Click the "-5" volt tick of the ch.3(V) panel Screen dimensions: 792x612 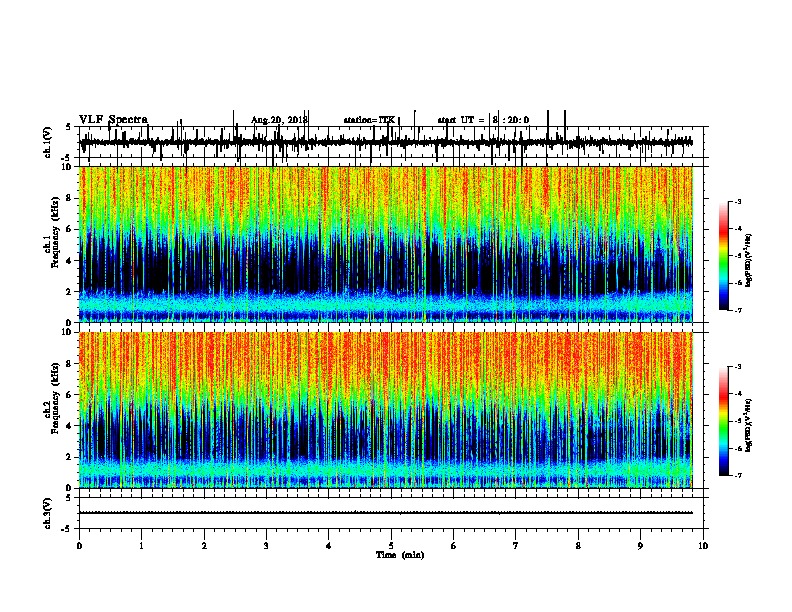coord(67,529)
